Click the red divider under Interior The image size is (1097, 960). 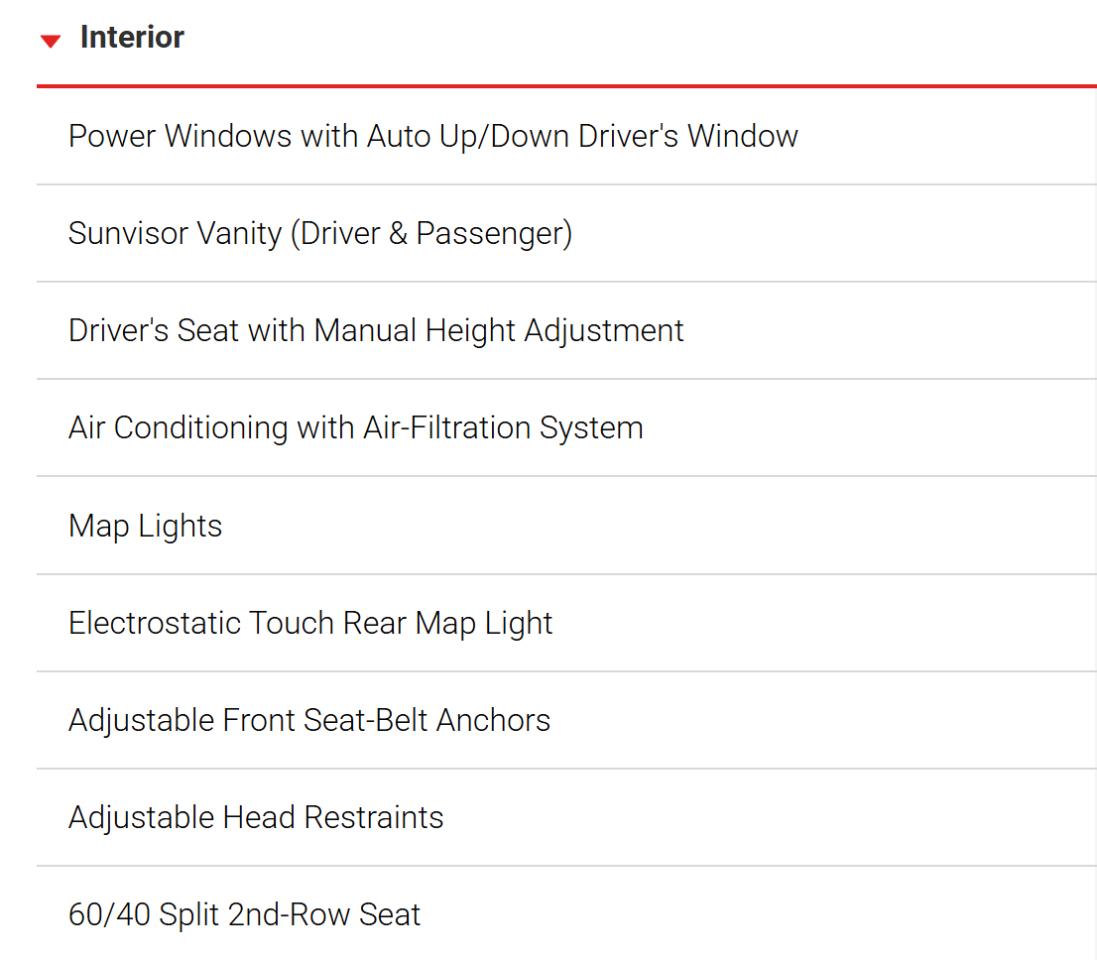pos(567,86)
